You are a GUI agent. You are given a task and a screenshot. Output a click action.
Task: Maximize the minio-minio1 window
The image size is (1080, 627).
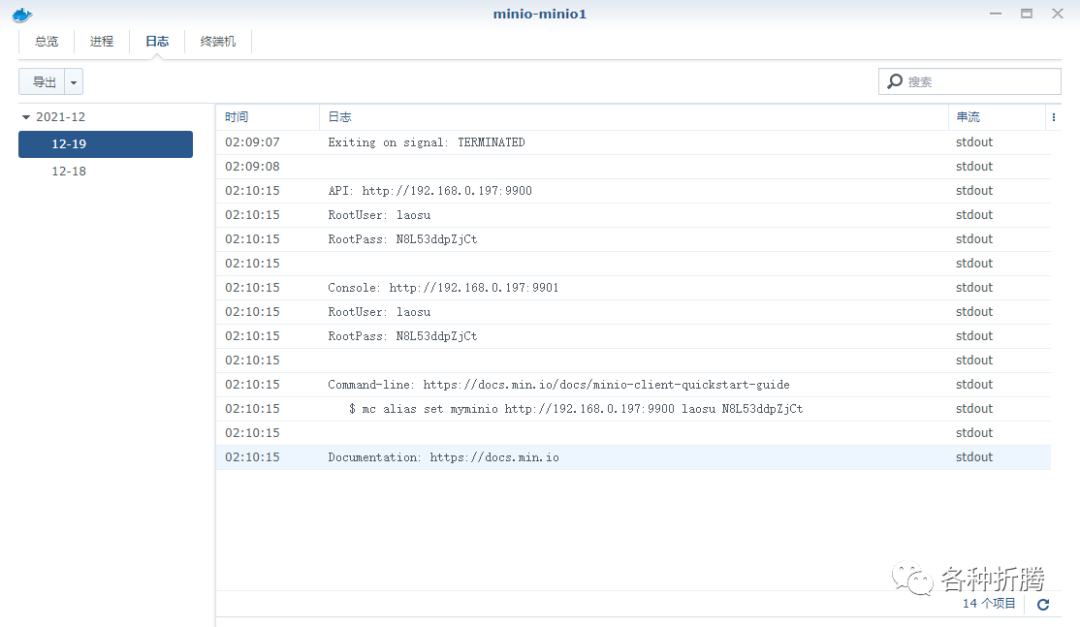(1026, 14)
